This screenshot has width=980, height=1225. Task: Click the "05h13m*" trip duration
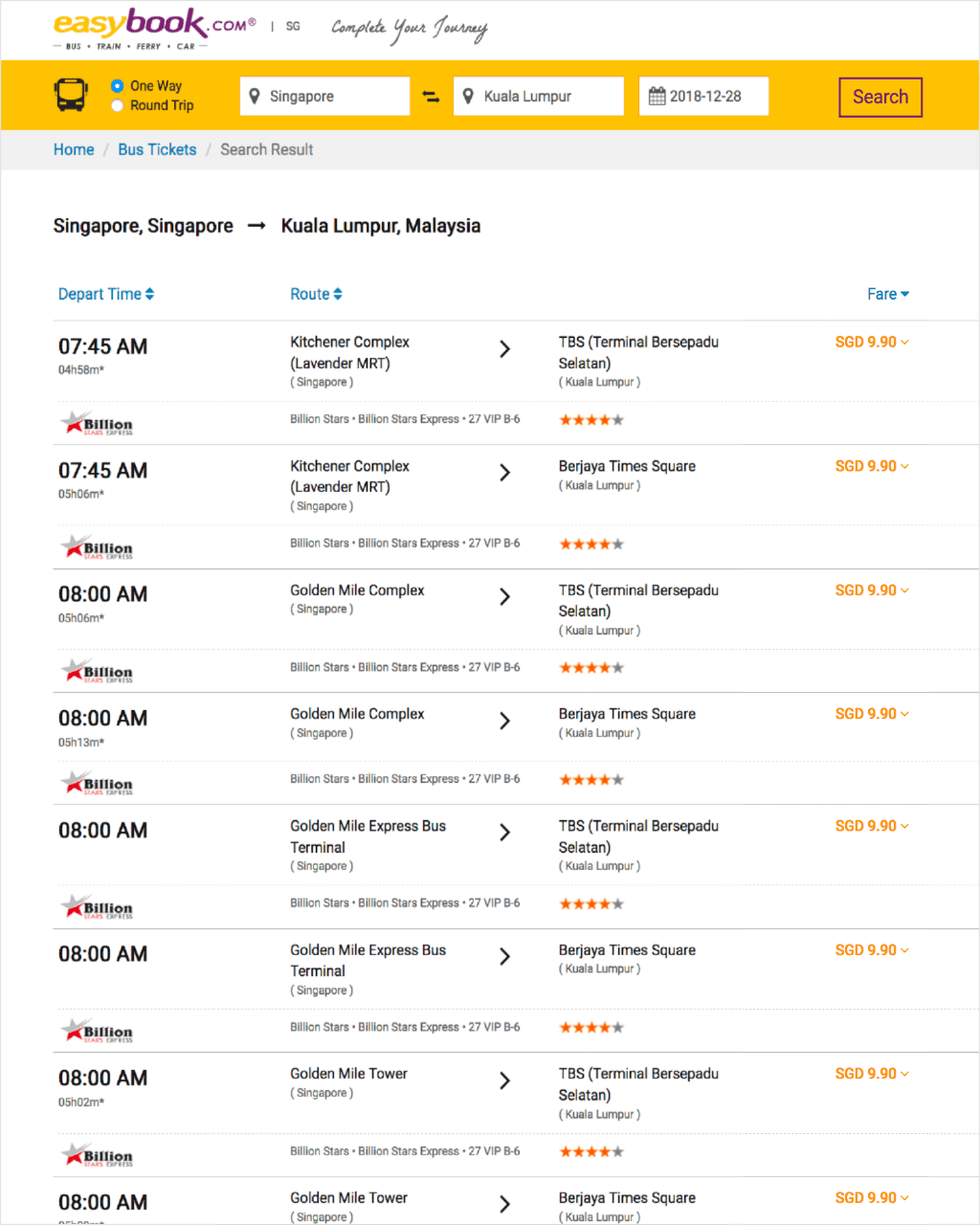[81, 743]
